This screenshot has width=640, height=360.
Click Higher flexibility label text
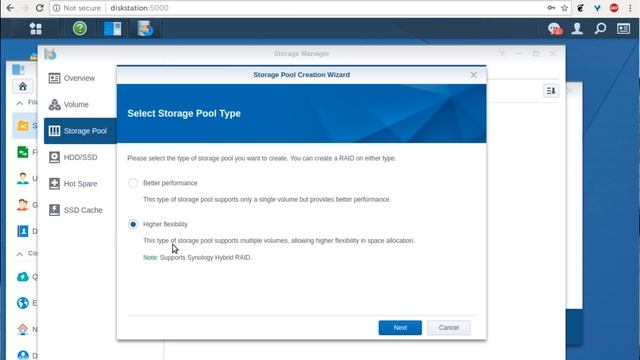tap(165, 224)
